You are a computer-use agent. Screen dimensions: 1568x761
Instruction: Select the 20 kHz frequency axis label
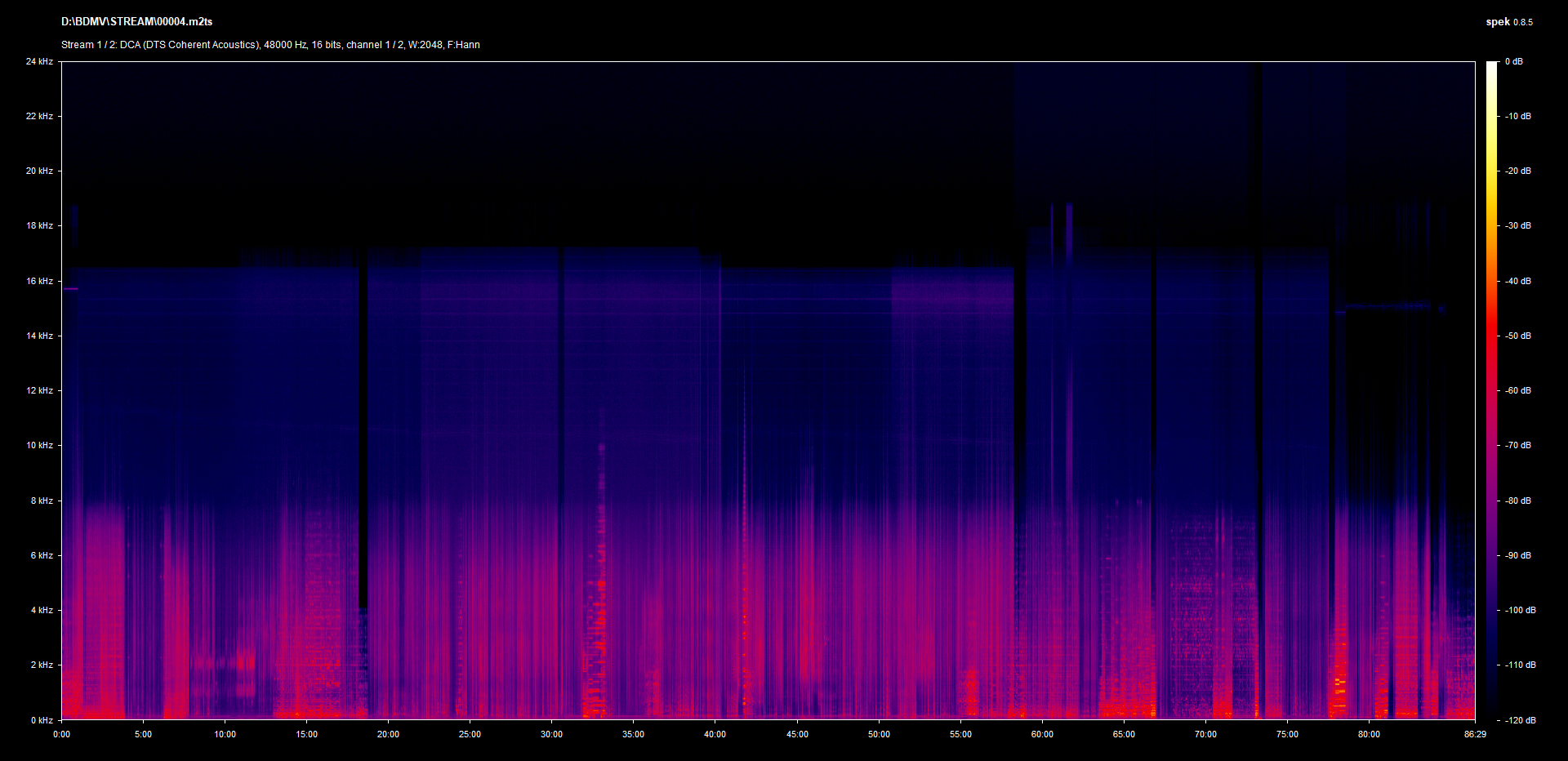[x=39, y=171]
